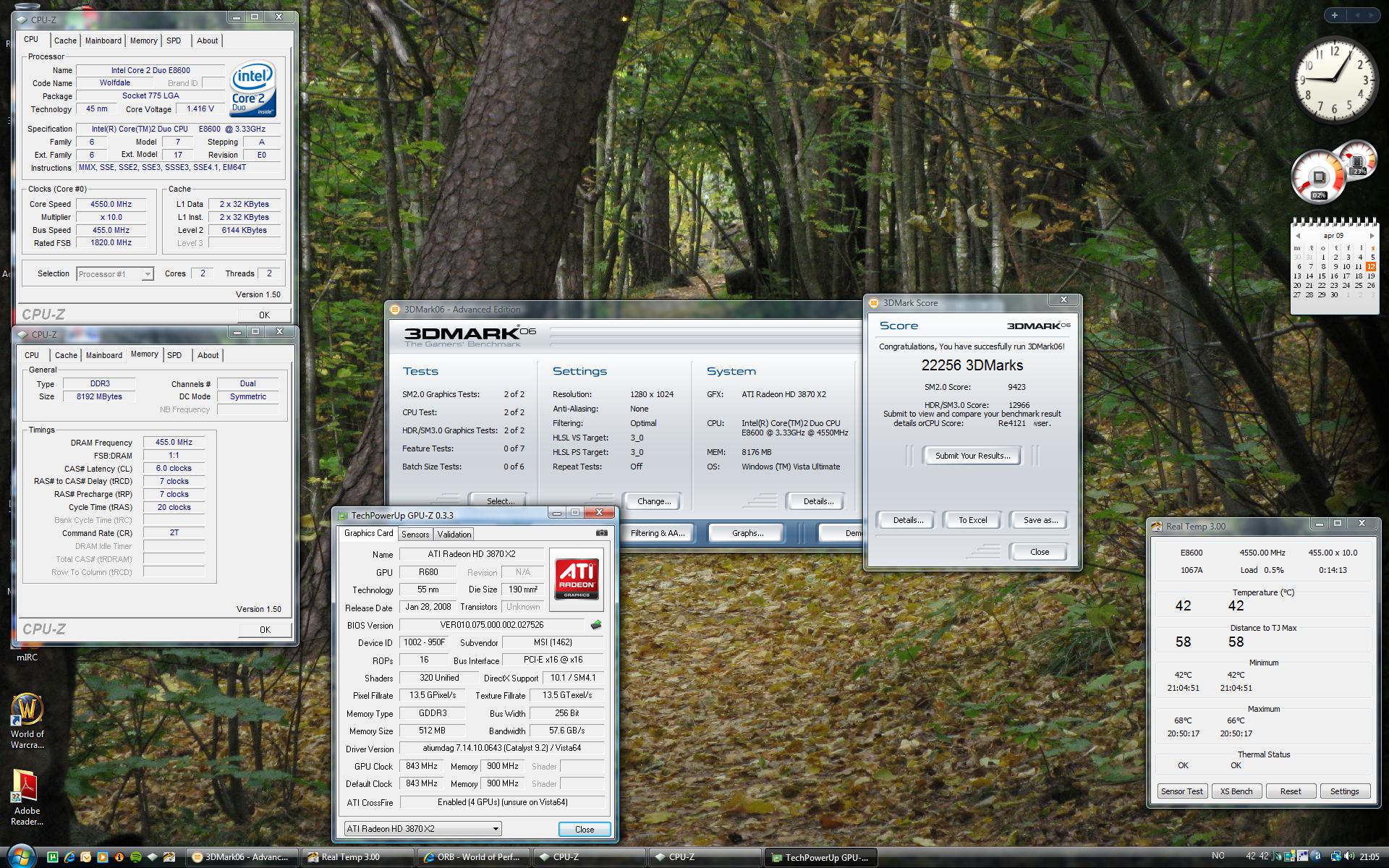
Task: Click Reset button in Real Temp
Action: pos(1290,791)
